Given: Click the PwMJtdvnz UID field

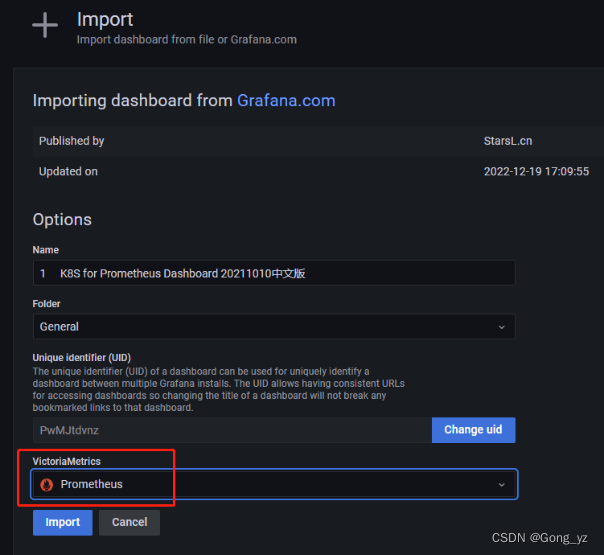Looking at the screenshot, I should pos(232,430).
